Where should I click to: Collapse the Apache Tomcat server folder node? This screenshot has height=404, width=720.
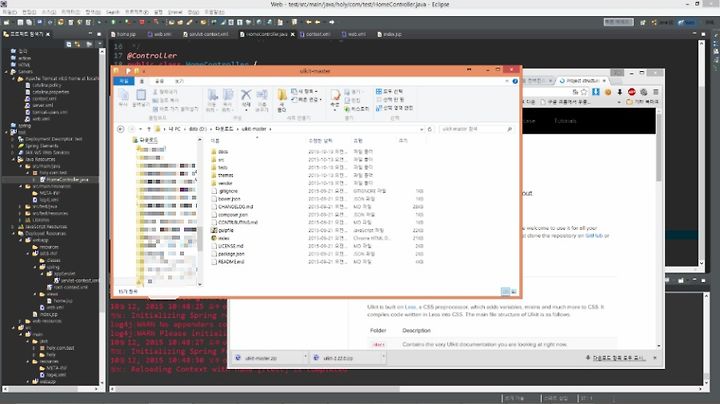coord(13,79)
